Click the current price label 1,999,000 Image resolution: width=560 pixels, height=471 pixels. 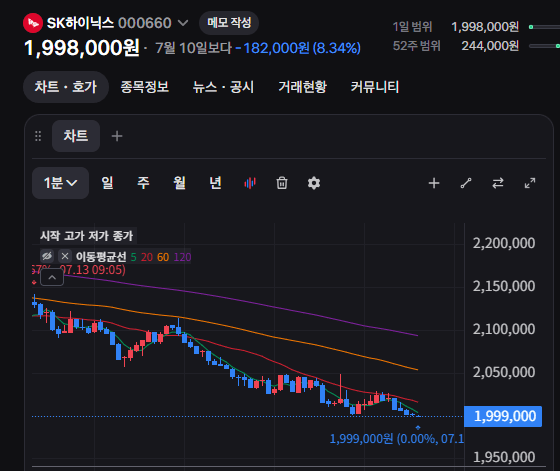[x=503, y=416]
